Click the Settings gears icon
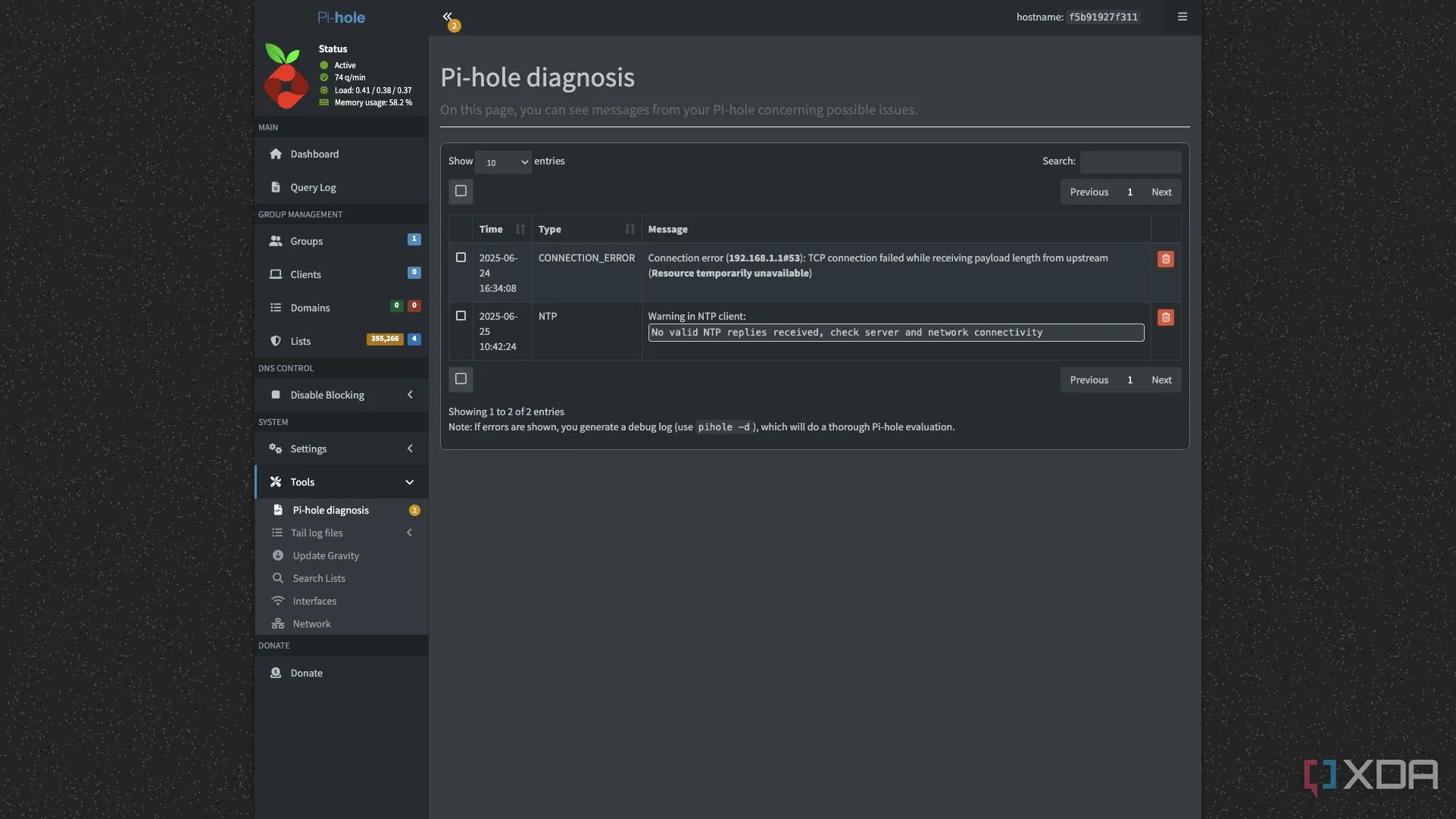 tap(276, 449)
